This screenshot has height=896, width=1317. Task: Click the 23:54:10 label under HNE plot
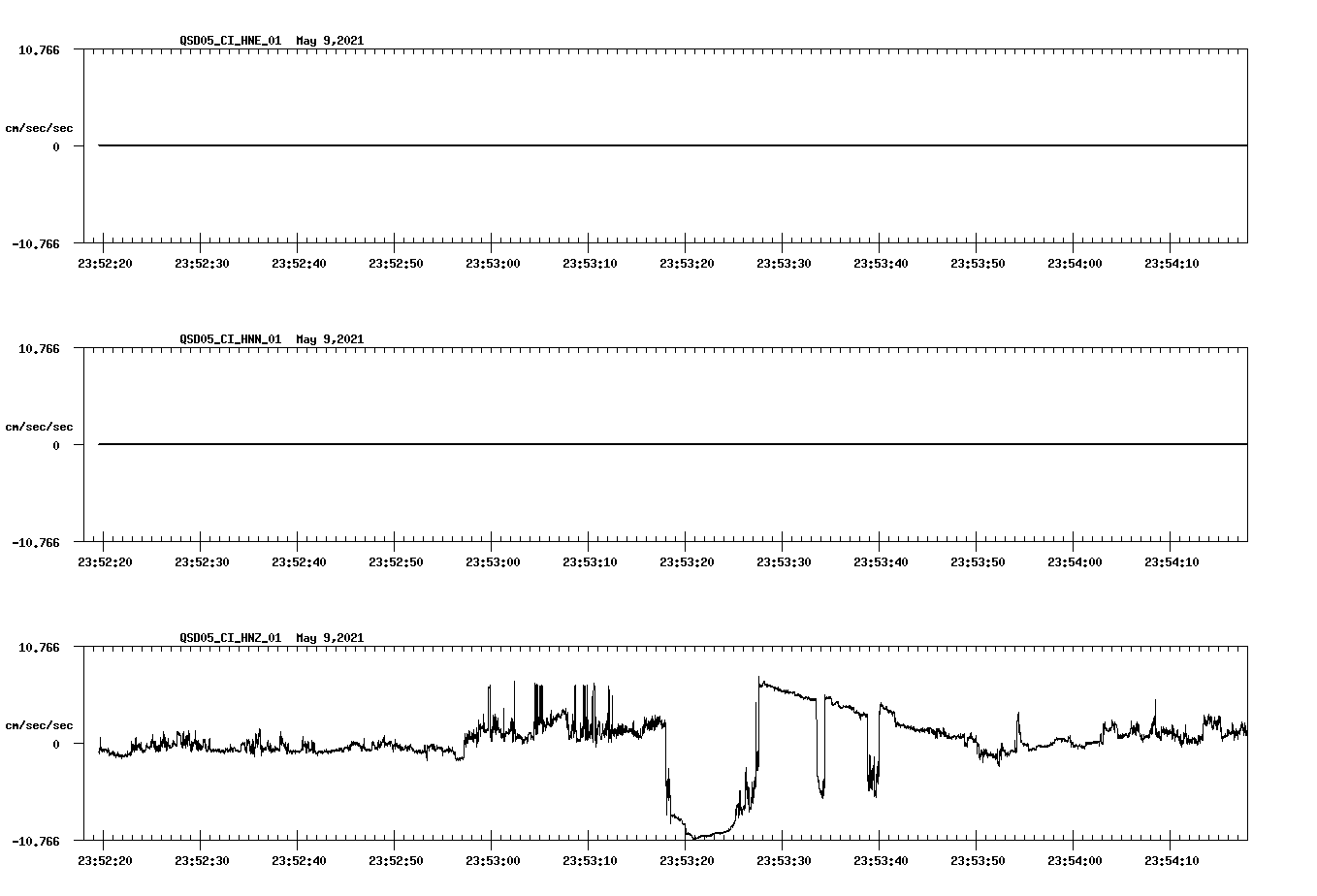1172,264
